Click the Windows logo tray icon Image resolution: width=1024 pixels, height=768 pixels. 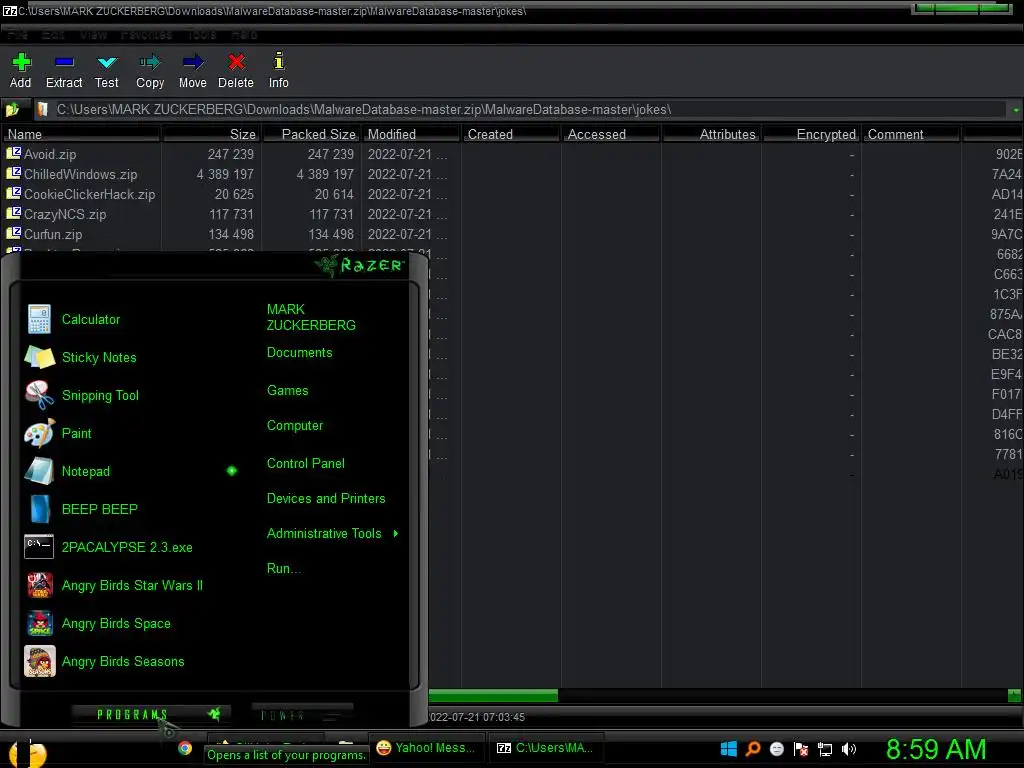pos(729,748)
